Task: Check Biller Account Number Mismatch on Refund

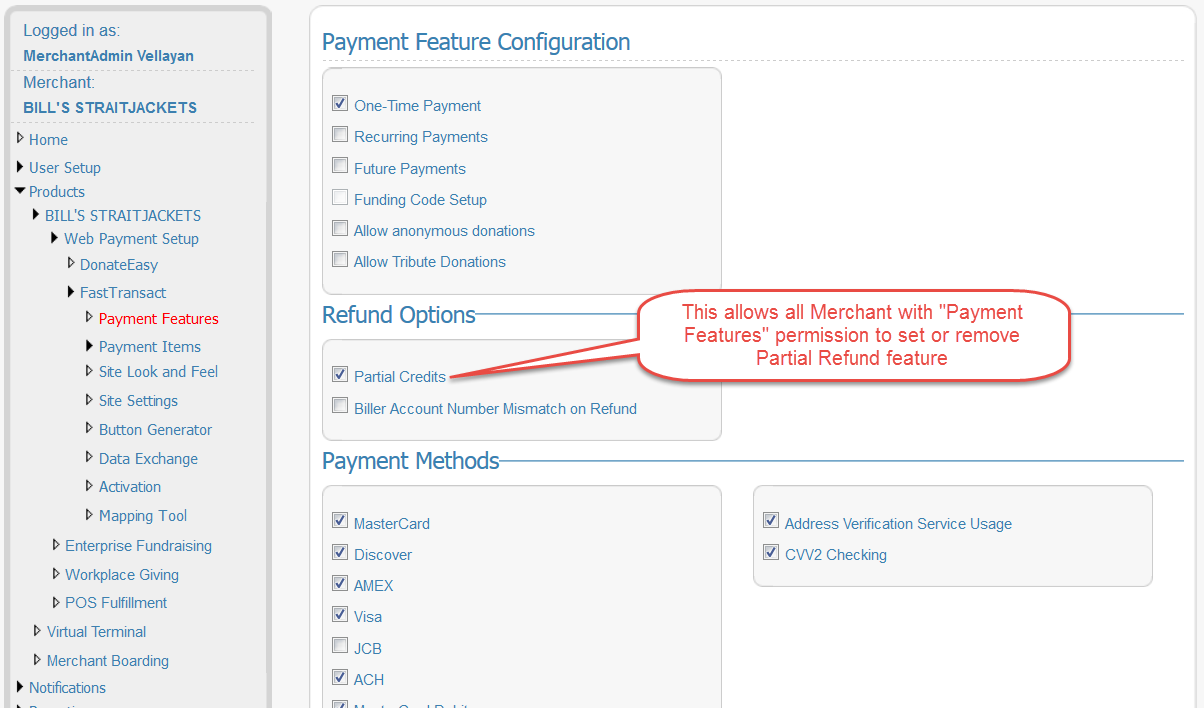Action: [340, 406]
